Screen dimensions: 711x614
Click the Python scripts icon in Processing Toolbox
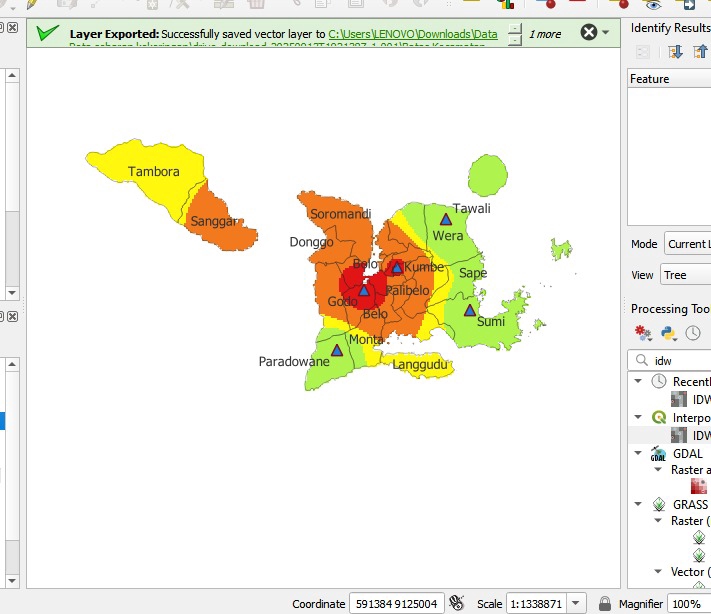668,333
